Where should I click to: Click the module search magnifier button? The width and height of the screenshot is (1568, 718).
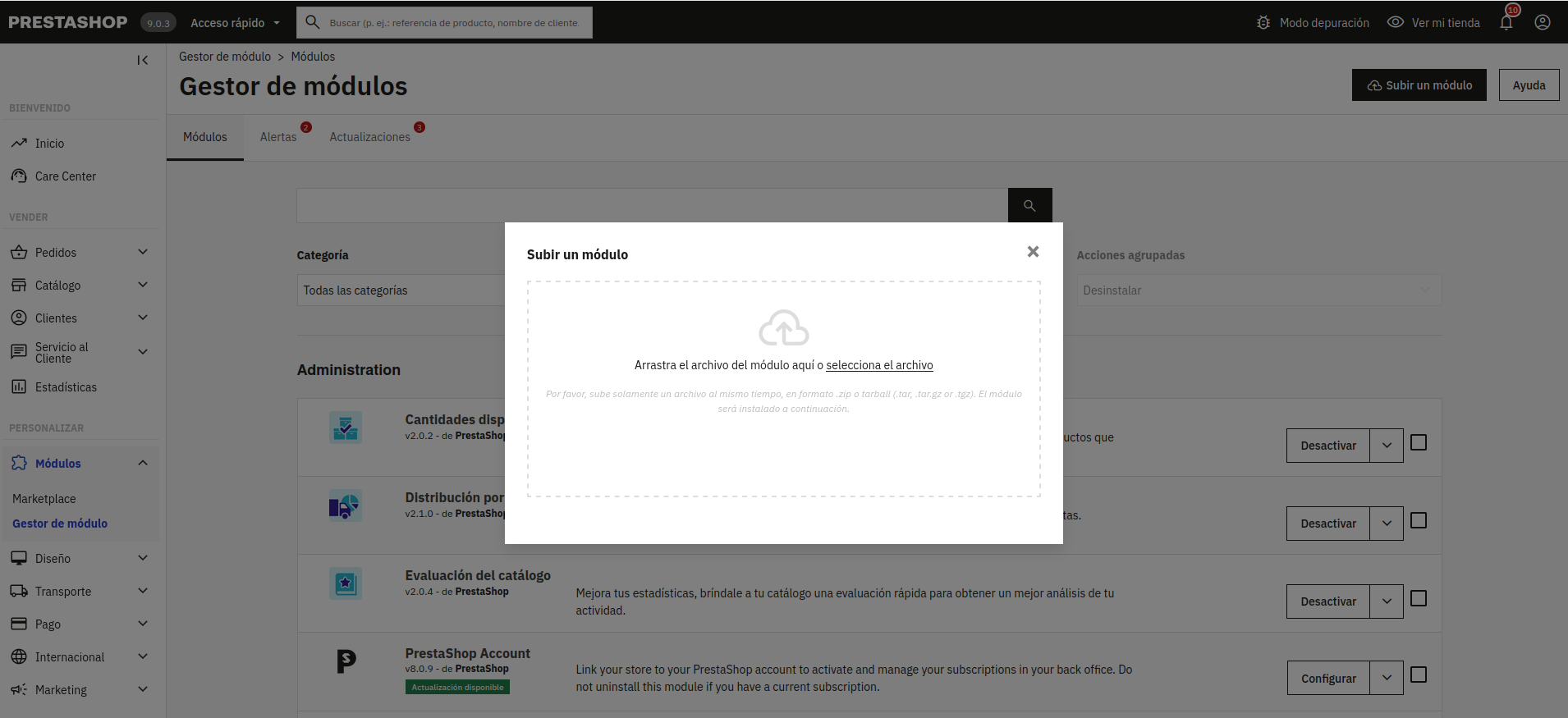click(1029, 206)
